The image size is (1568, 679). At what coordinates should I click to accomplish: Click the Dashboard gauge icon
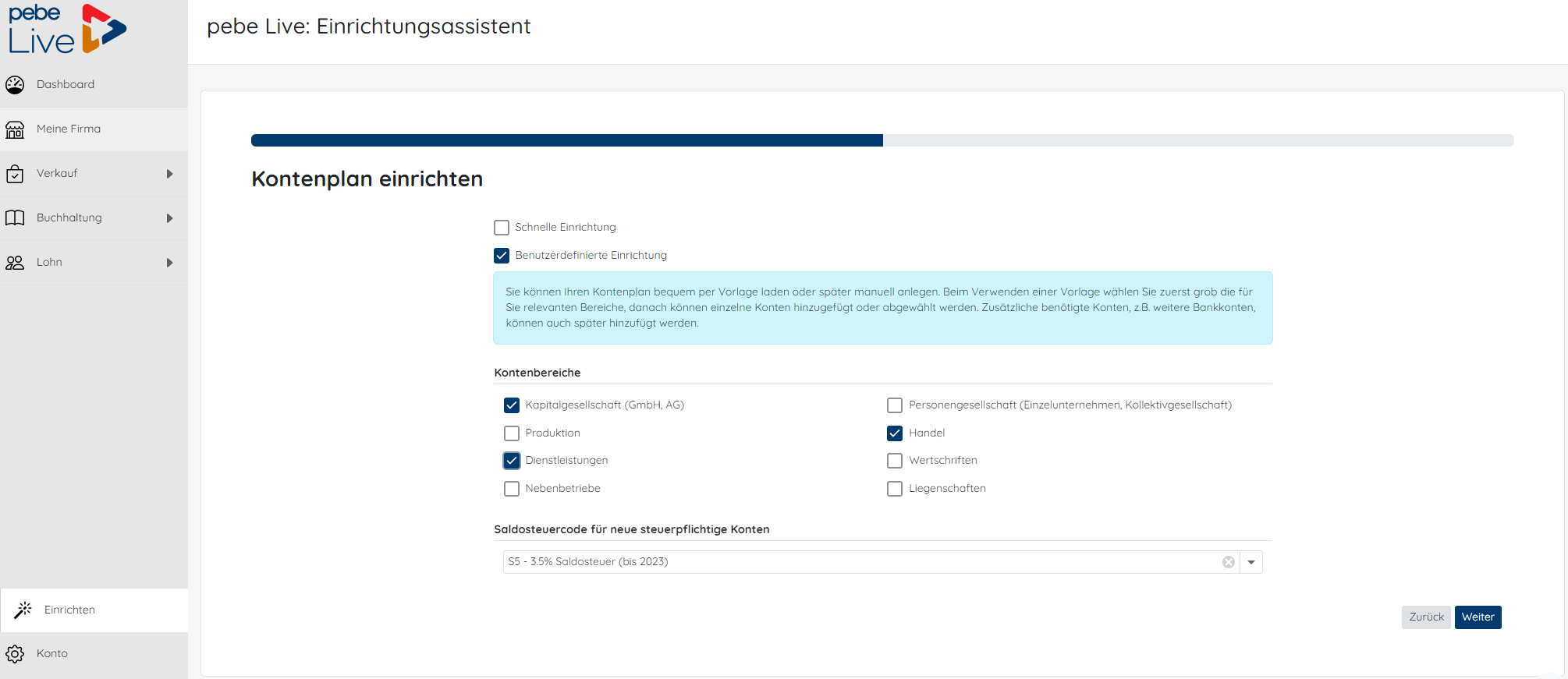point(15,84)
